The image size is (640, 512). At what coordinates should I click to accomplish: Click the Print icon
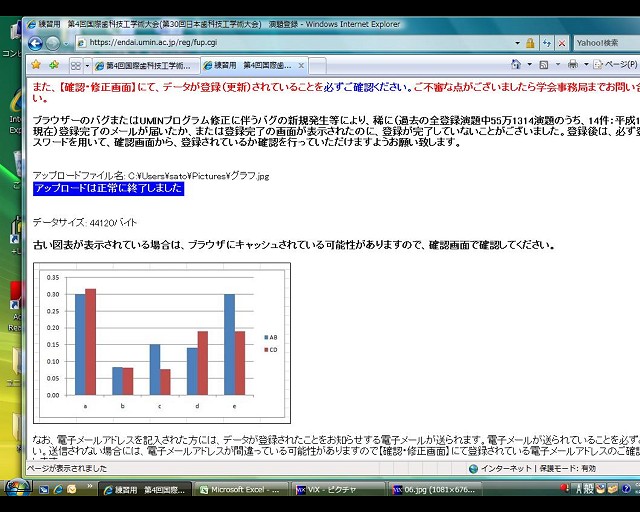coord(573,64)
